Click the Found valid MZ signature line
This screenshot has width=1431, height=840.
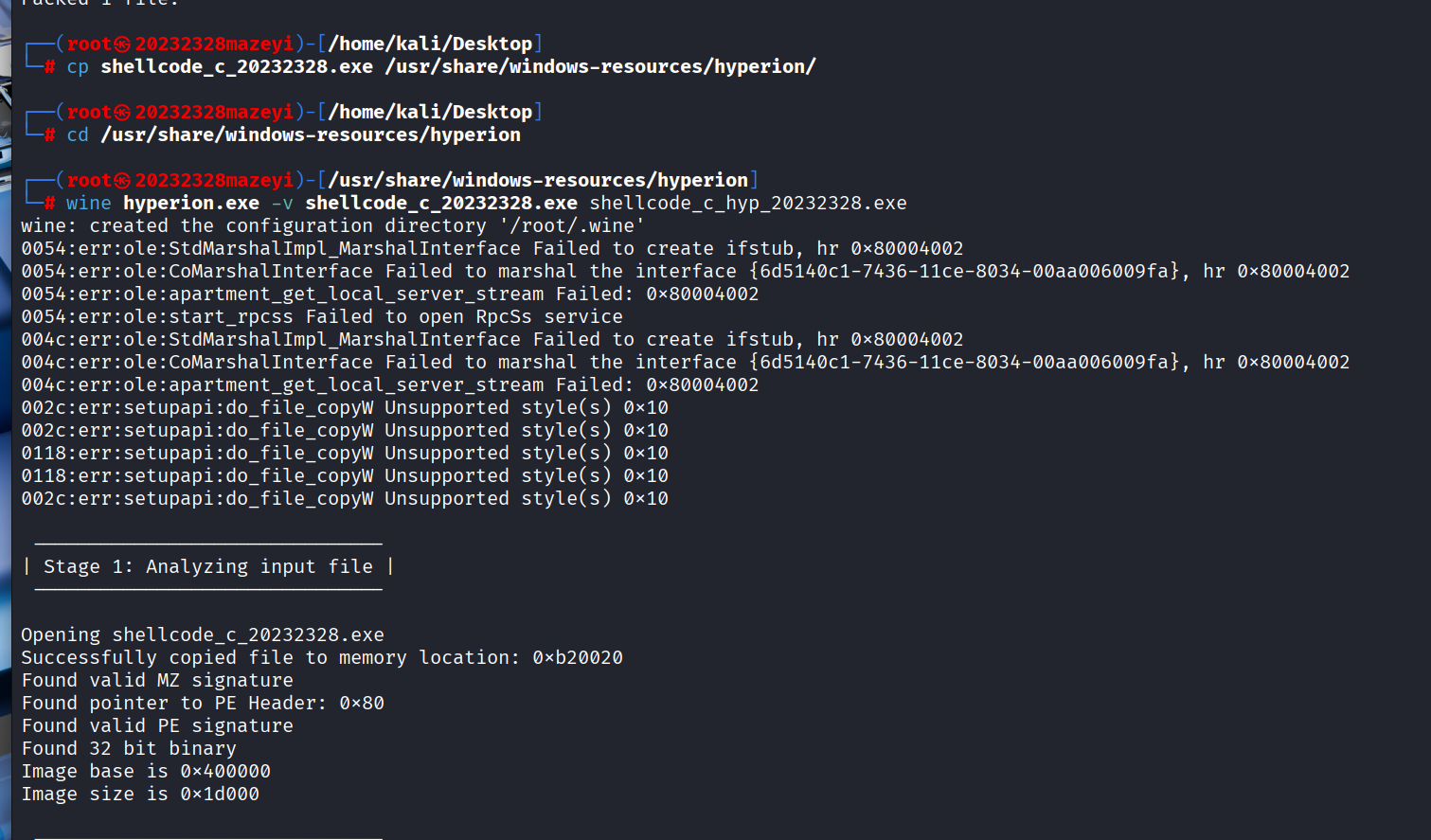pos(157,681)
